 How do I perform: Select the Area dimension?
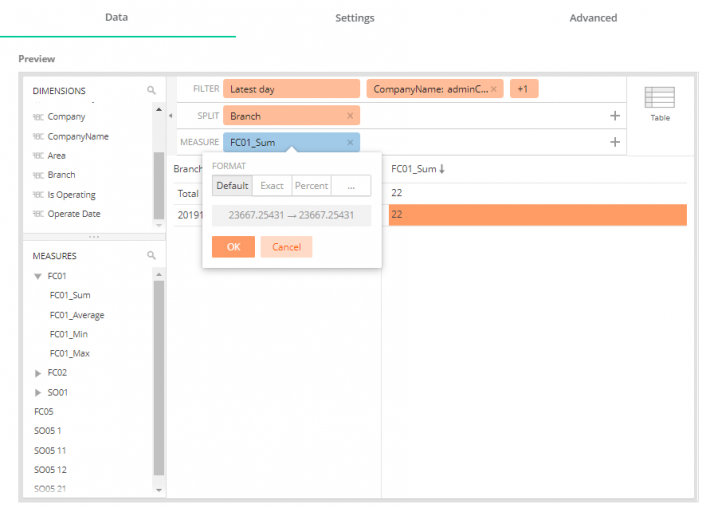(x=56, y=156)
